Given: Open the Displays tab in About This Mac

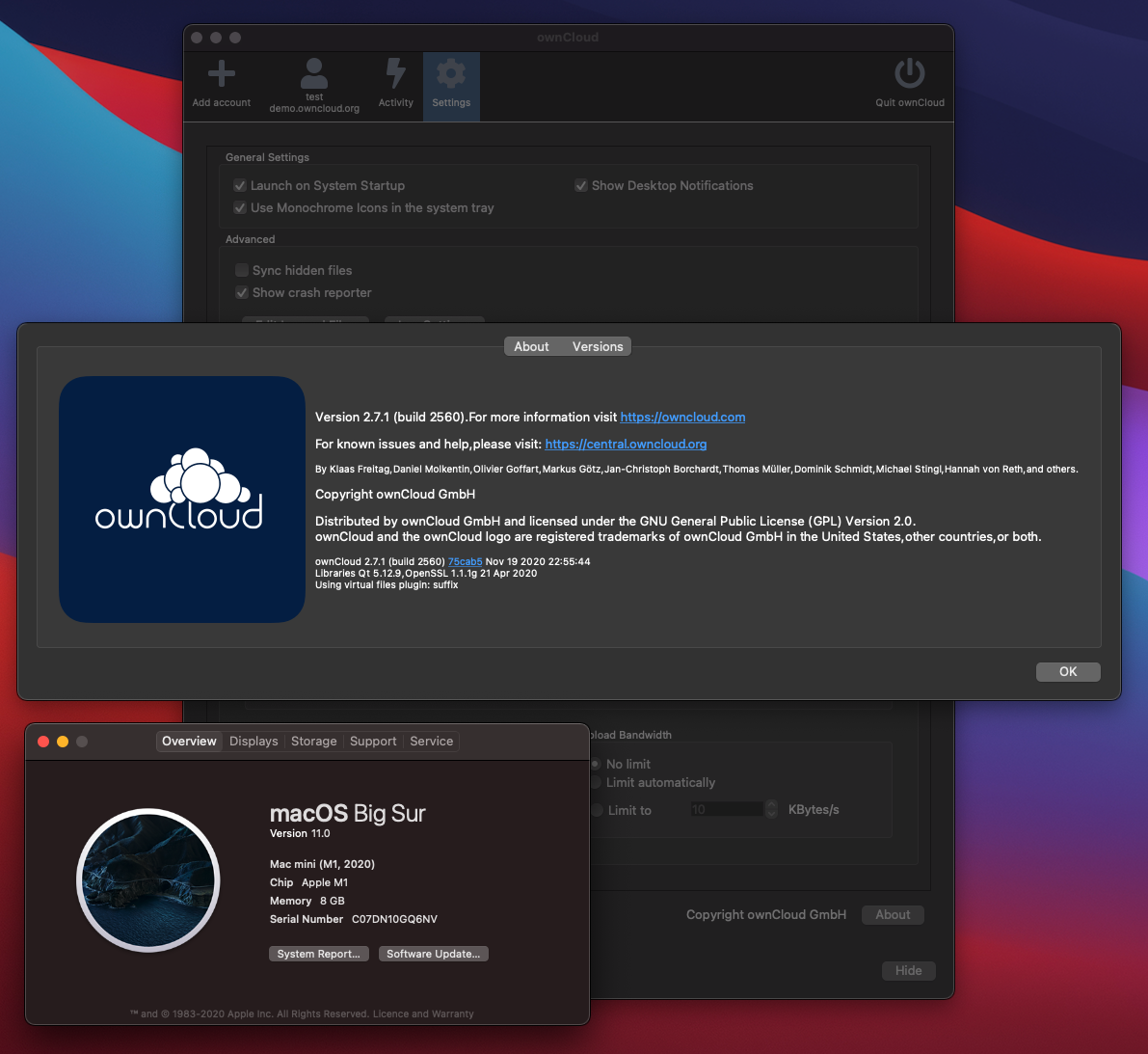Looking at the screenshot, I should coord(254,742).
